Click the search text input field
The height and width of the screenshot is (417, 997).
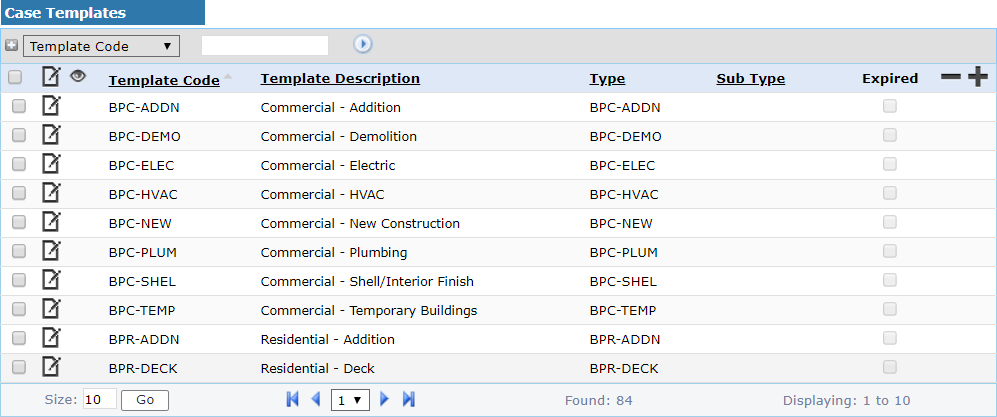265,45
